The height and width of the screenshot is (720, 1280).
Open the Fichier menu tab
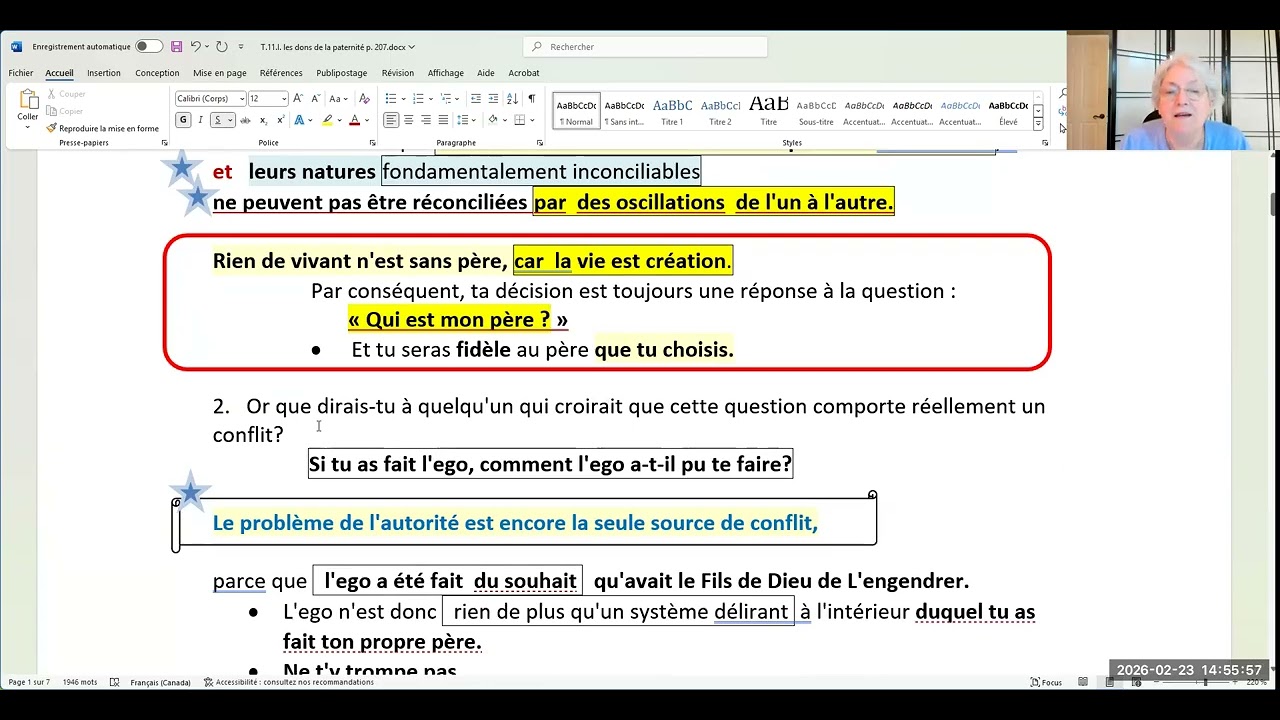pos(21,73)
